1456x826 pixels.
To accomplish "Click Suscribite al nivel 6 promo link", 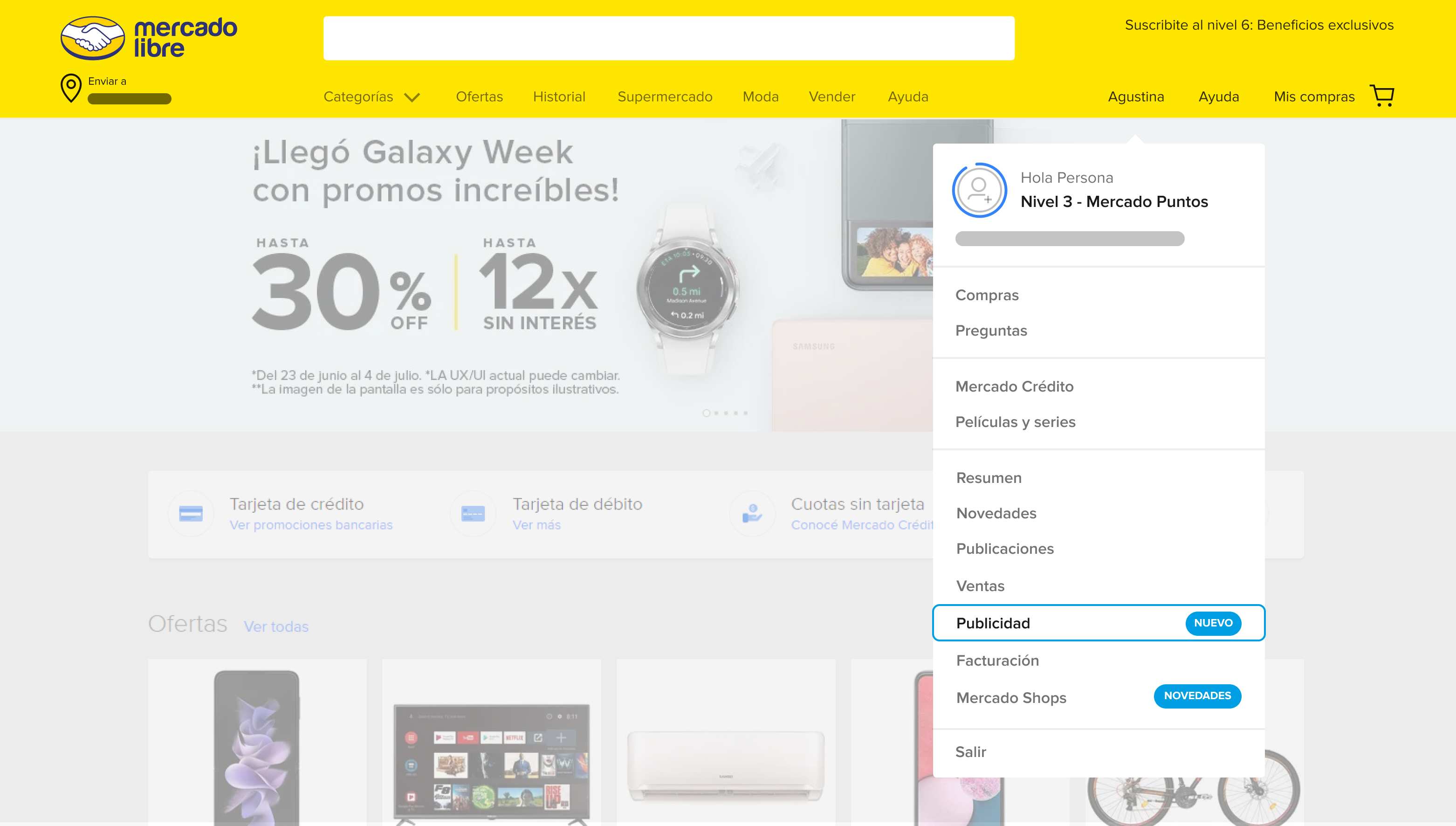I will [1259, 25].
